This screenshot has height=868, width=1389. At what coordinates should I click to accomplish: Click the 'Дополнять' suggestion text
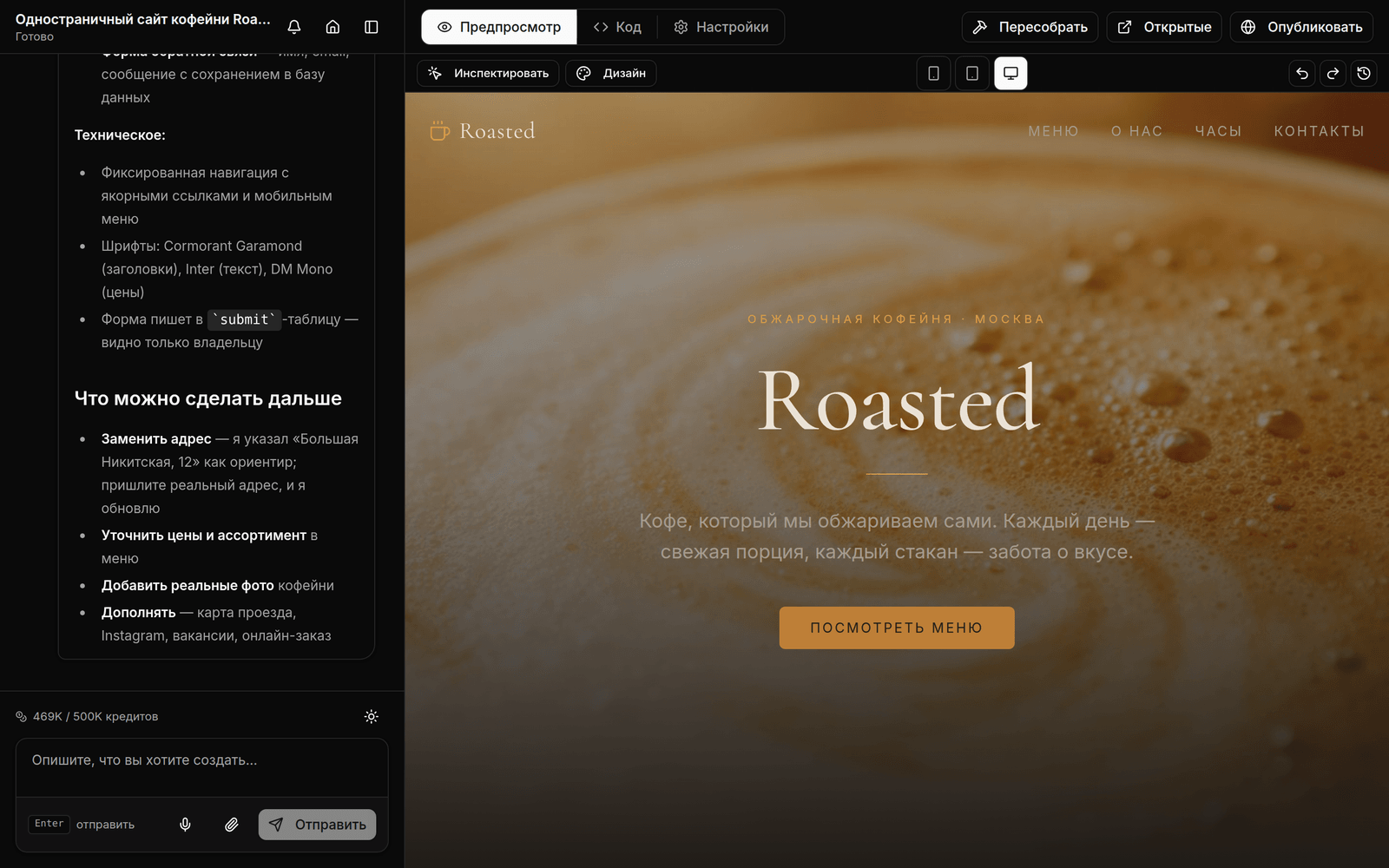[139, 613]
